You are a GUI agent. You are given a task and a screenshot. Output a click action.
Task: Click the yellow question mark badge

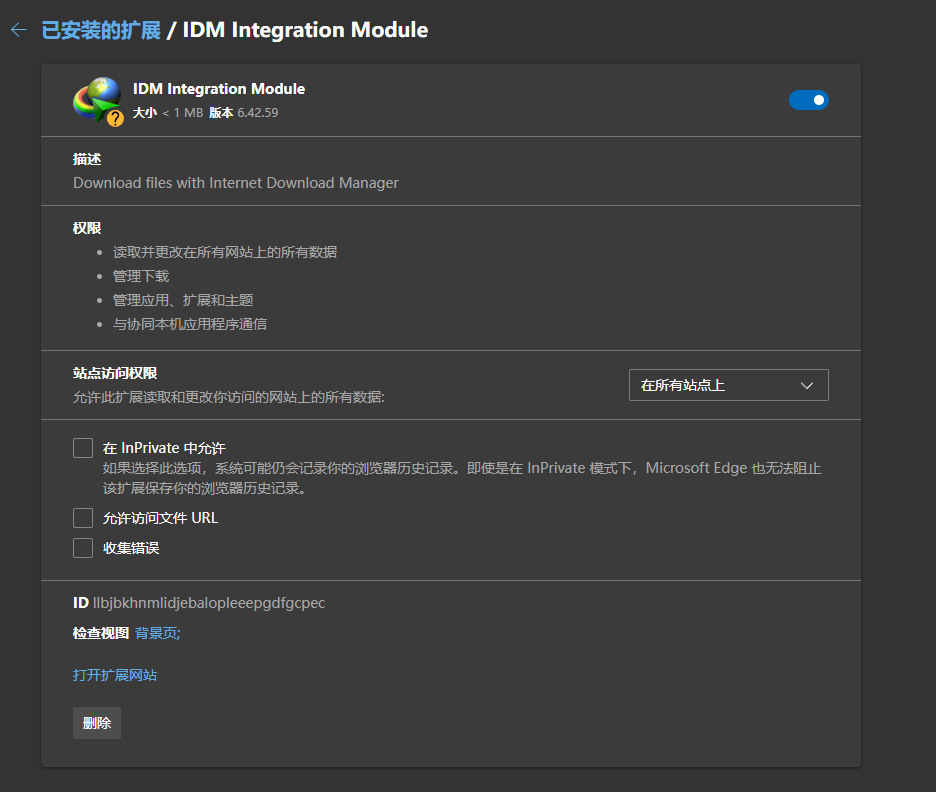(116, 119)
